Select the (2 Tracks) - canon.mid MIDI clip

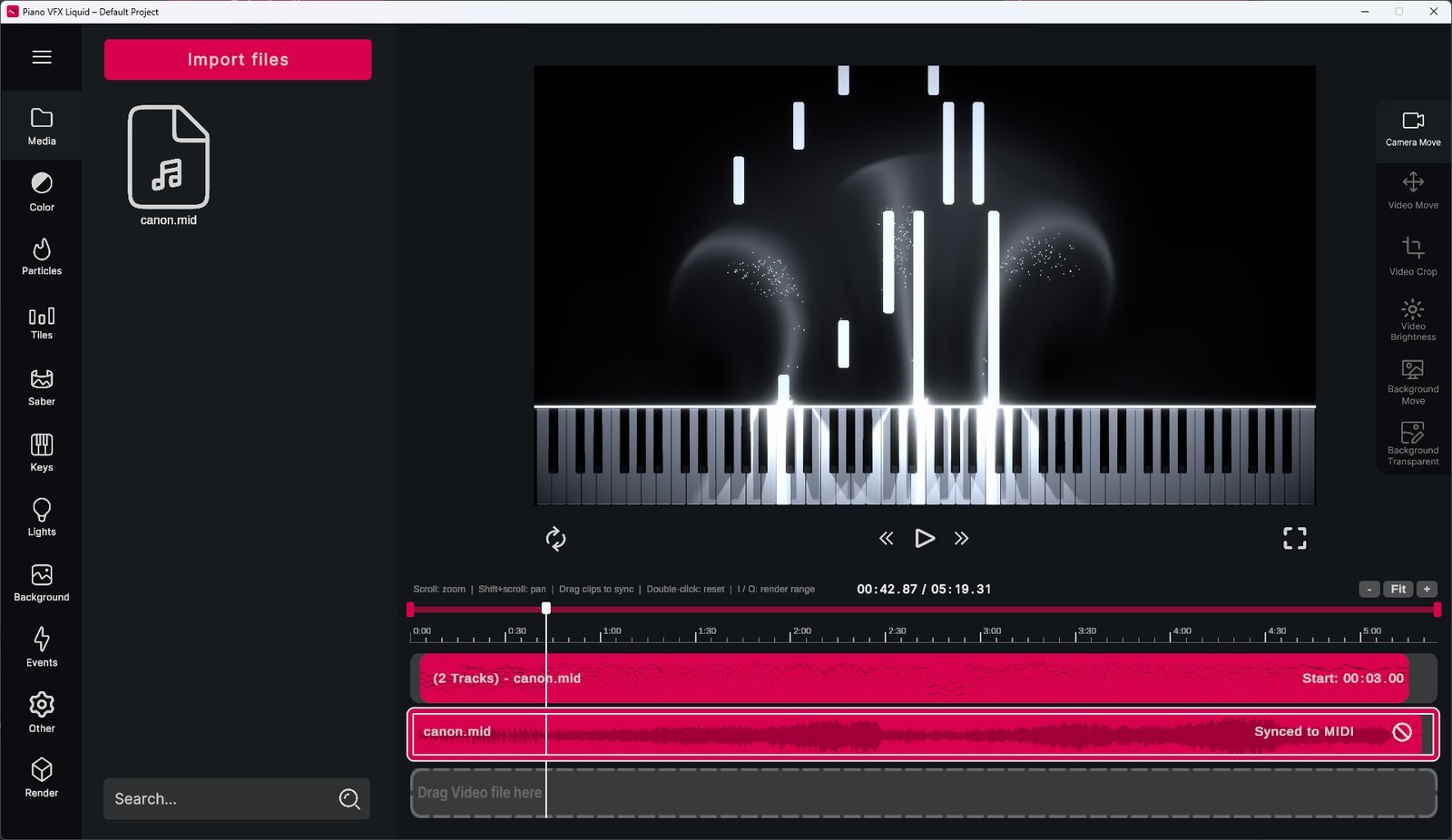(x=914, y=679)
